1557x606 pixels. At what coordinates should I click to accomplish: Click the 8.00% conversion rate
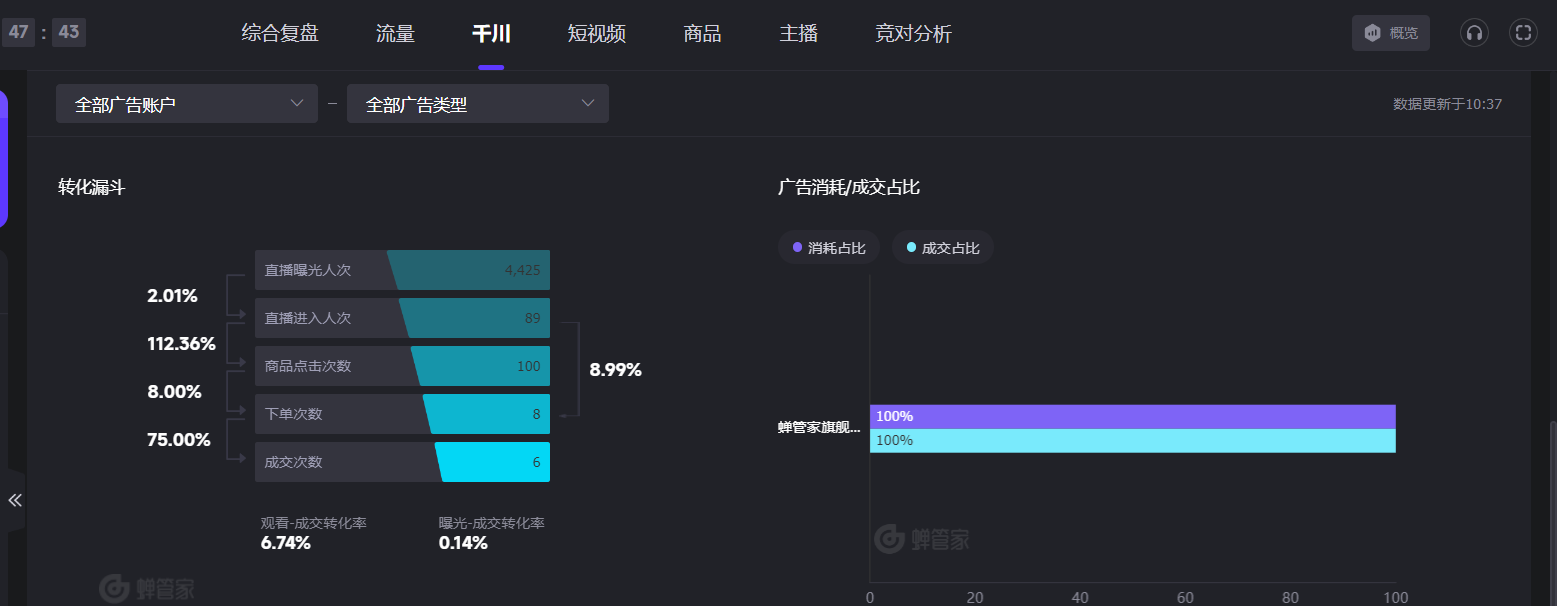click(x=174, y=392)
